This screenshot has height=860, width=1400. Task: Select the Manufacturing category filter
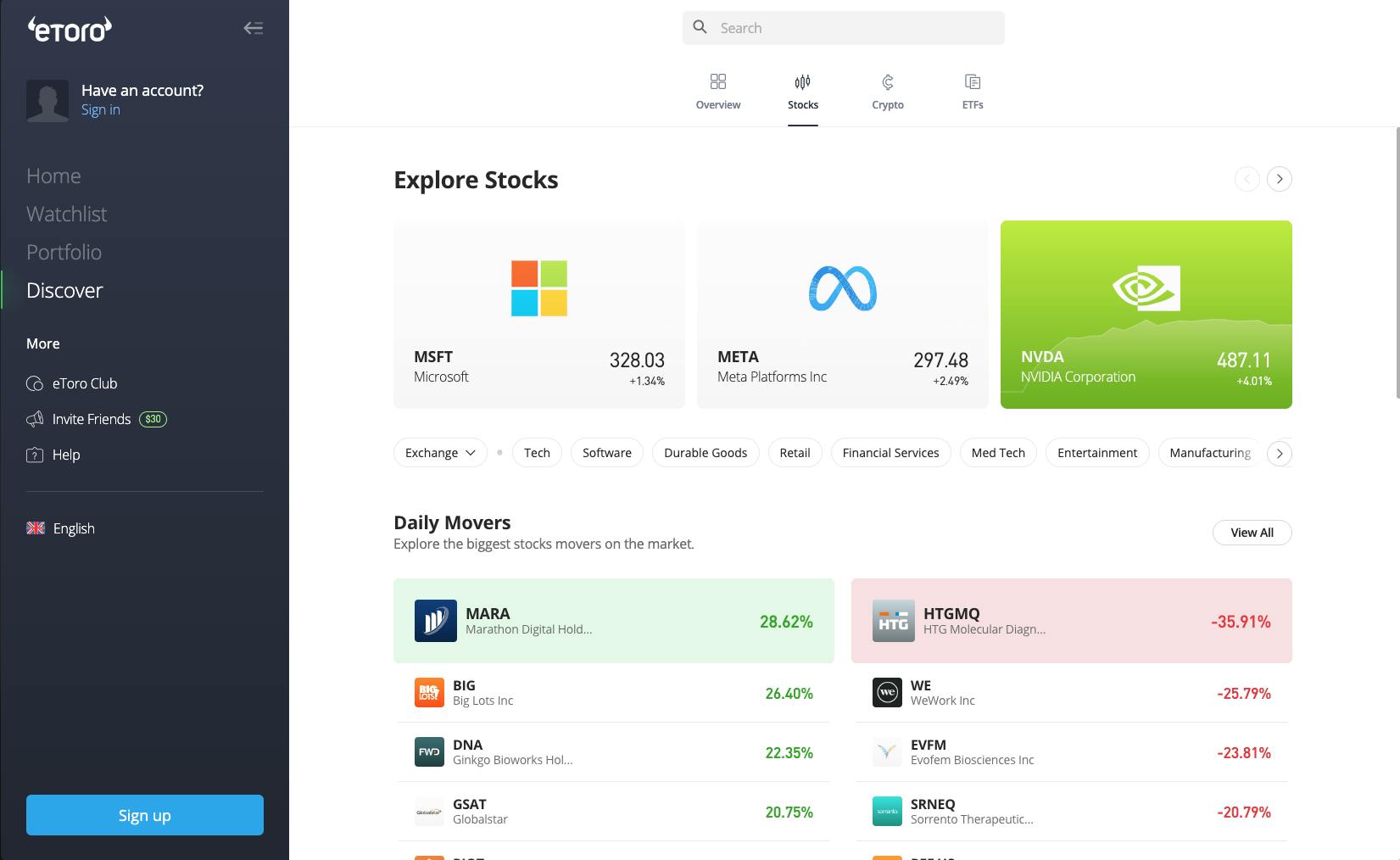1210,453
